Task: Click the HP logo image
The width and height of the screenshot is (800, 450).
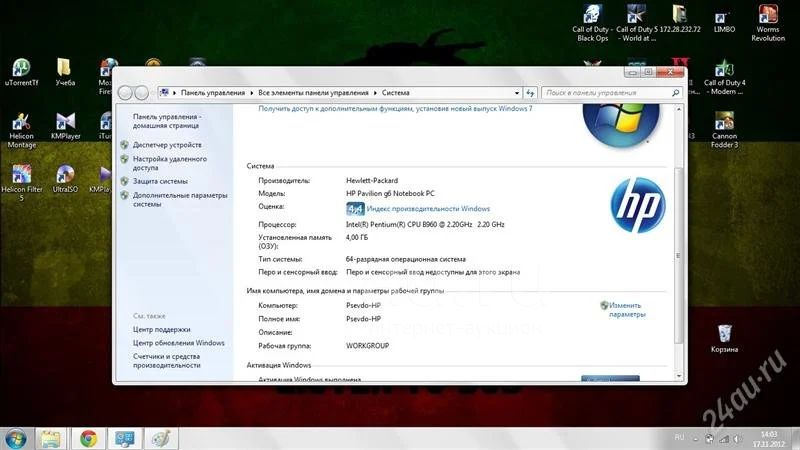Action: 638,205
